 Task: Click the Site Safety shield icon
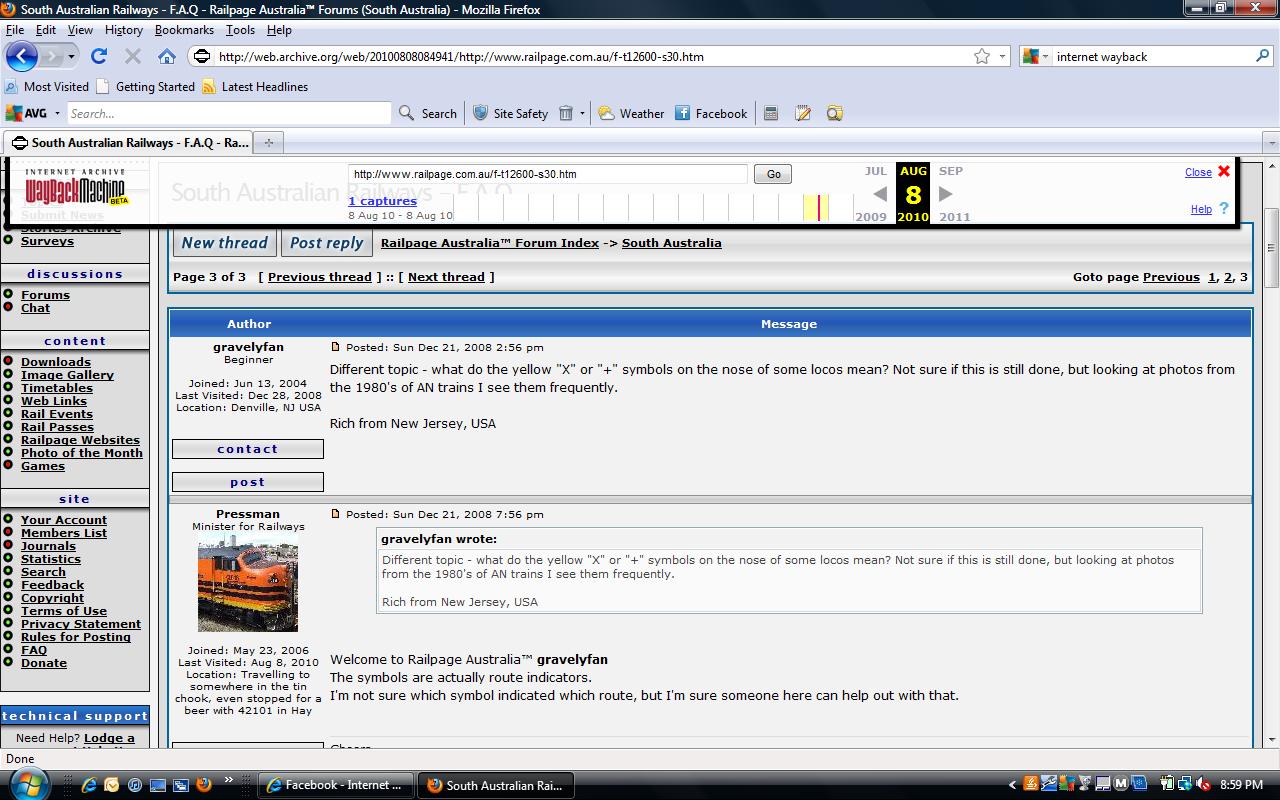pyautogui.click(x=481, y=113)
